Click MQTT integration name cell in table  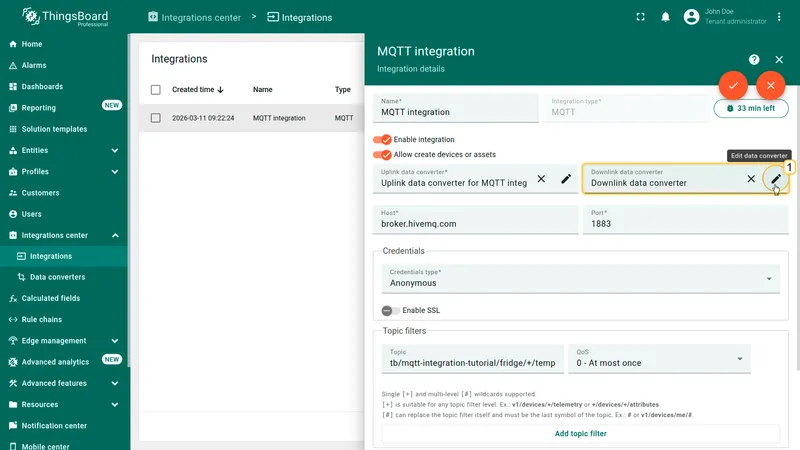coord(279,118)
